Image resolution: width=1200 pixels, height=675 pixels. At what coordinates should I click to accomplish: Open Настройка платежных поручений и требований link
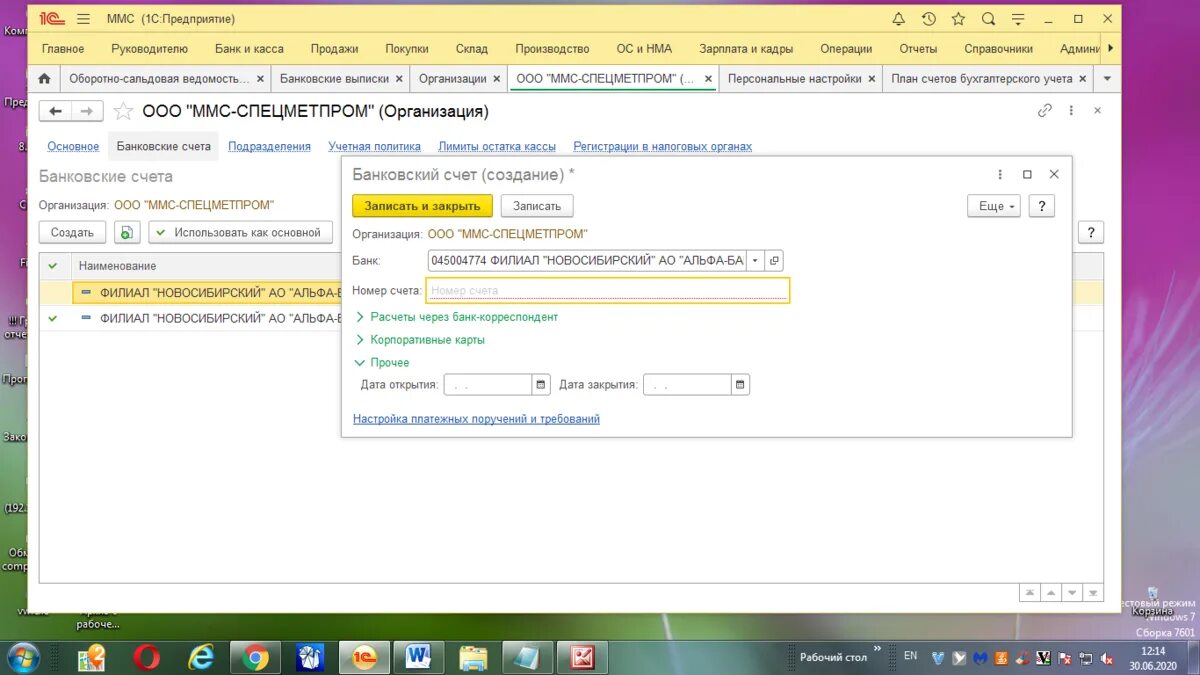476,419
